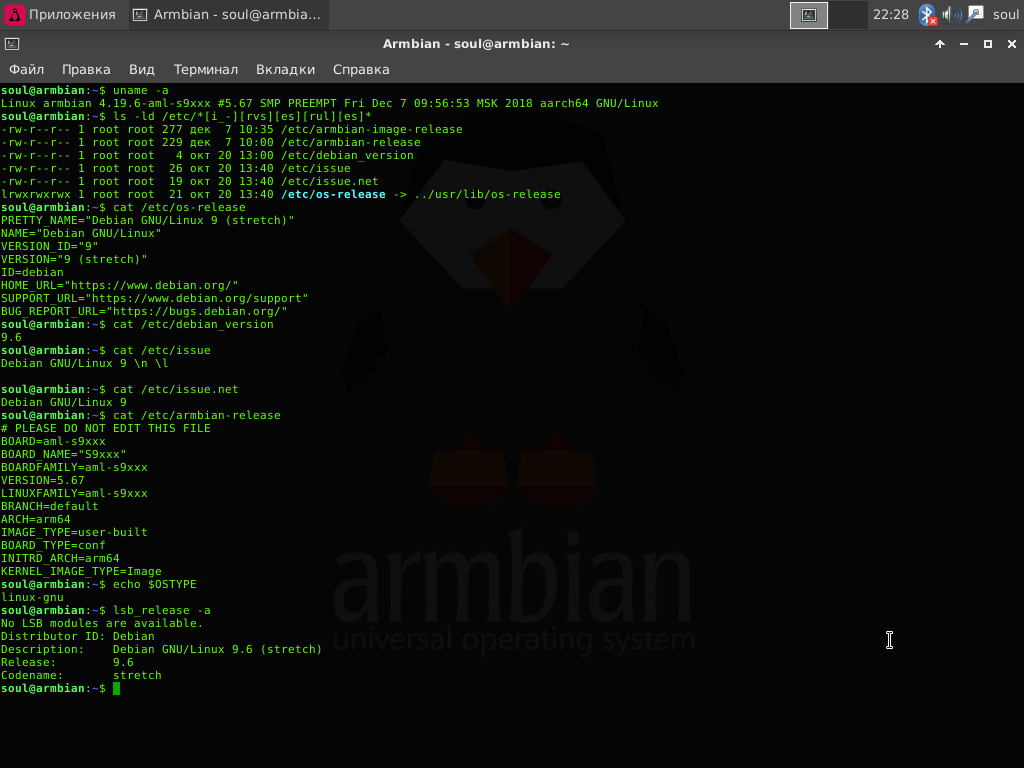Minimize the Armbian terminal window
Image resolution: width=1024 pixels, height=768 pixels.
click(964, 44)
